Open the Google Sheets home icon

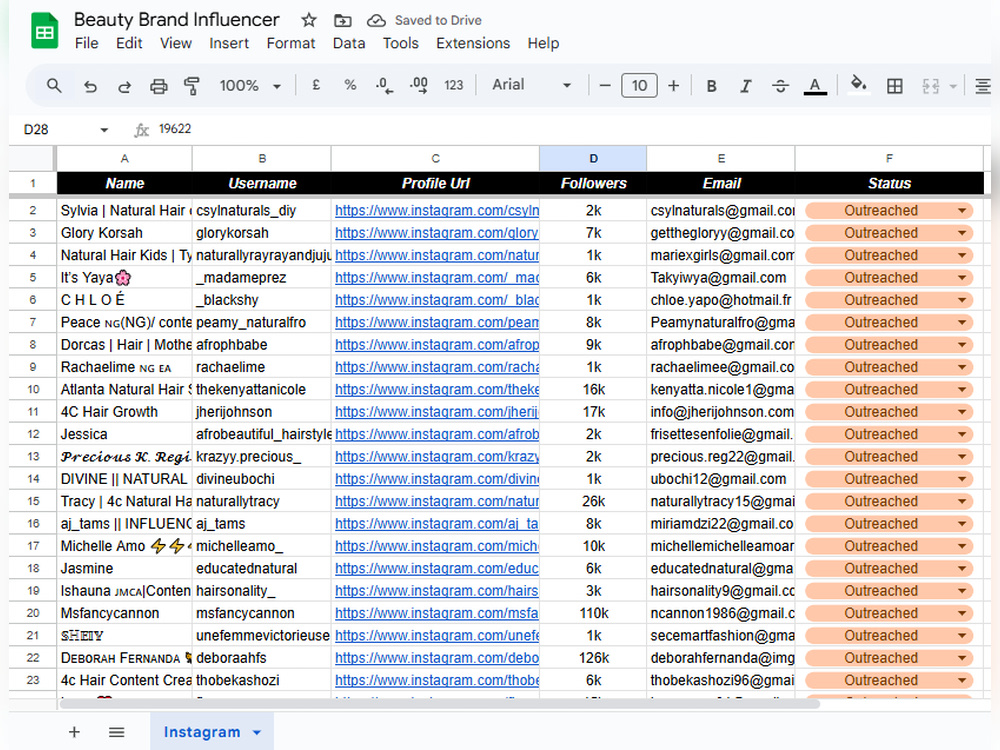coord(45,31)
